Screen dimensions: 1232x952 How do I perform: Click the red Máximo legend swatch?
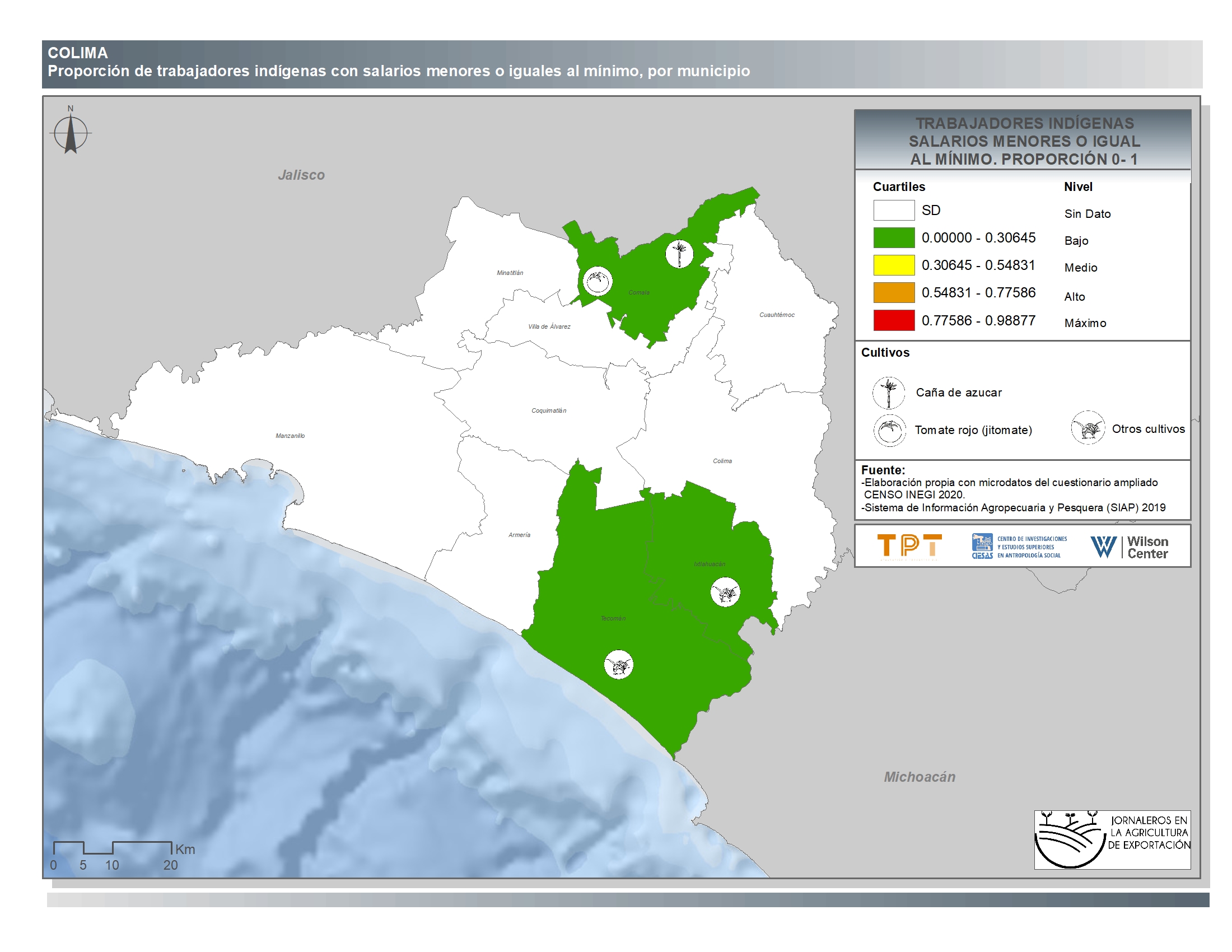[894, 320]
